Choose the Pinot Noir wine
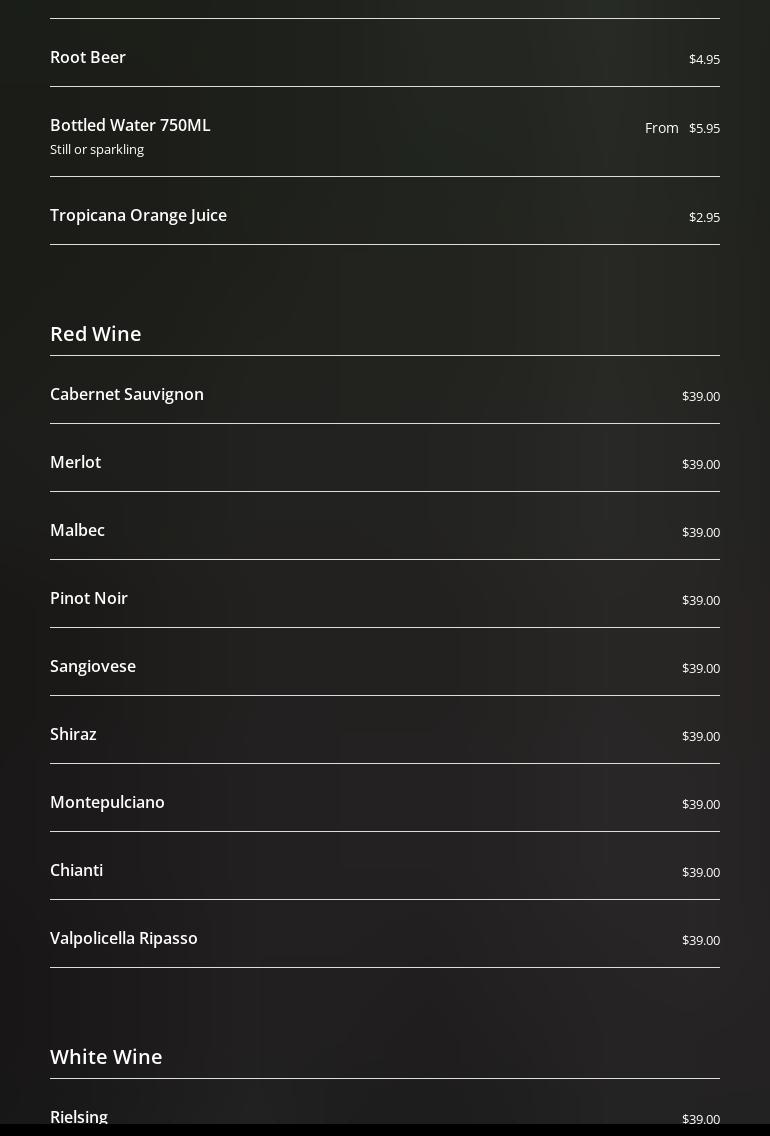Viewport: 770px width, 1136px height. coord(89,598)
